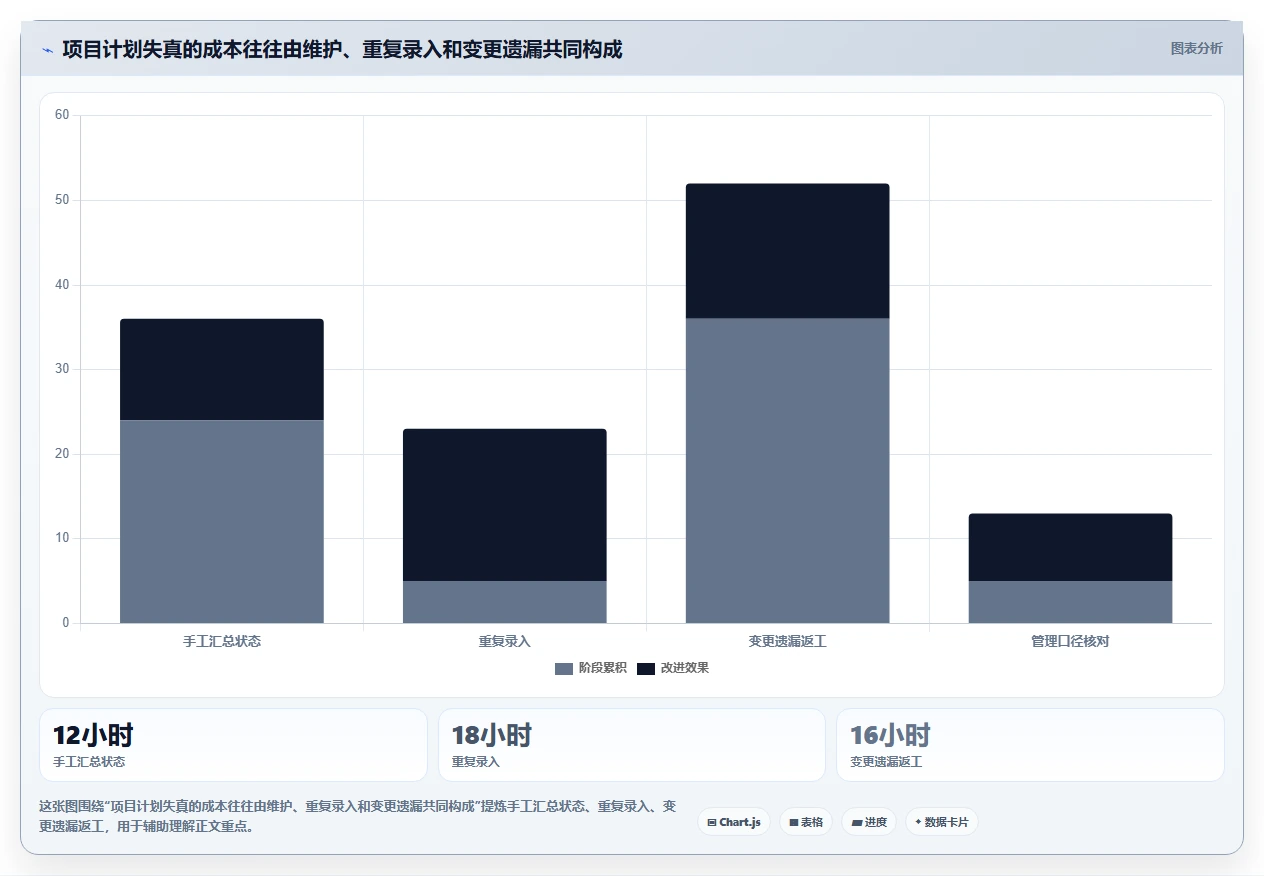Click the y-axis value 50
Viewport: 1264px width, 876px height.
(62, 200)
